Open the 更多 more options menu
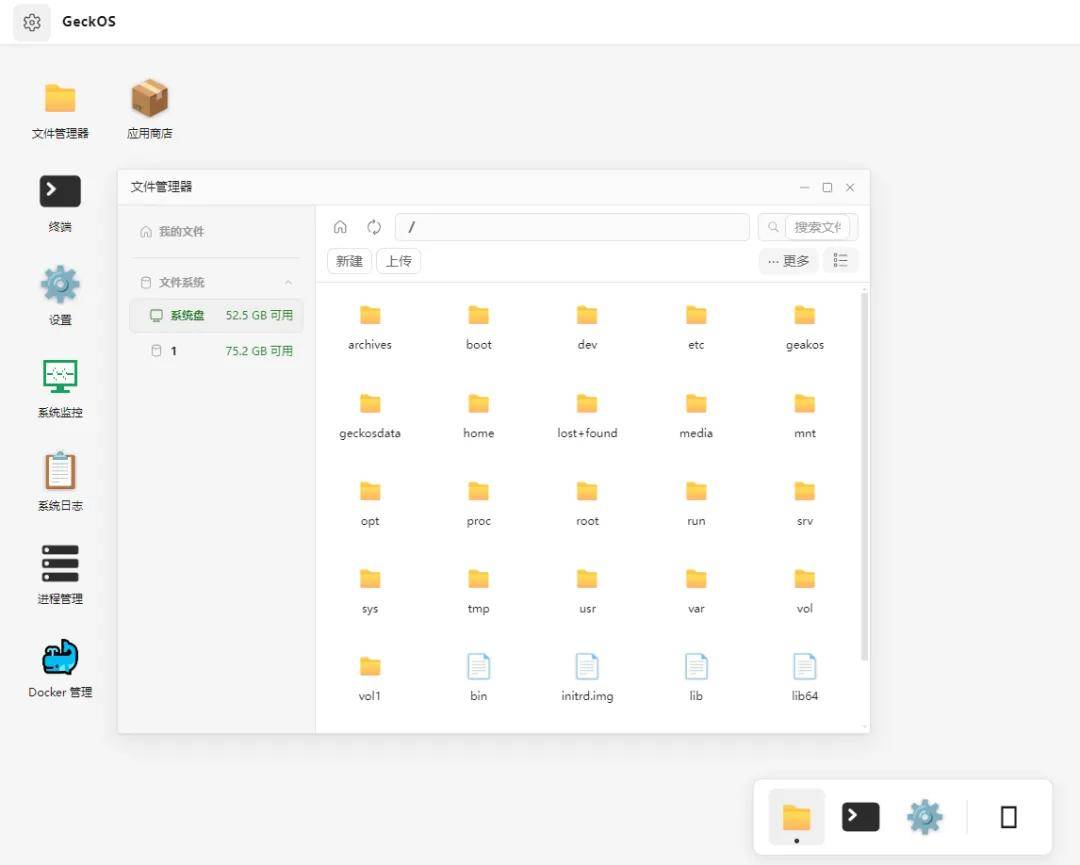Screen dimensions: 1080x865 tap(789, 261)
